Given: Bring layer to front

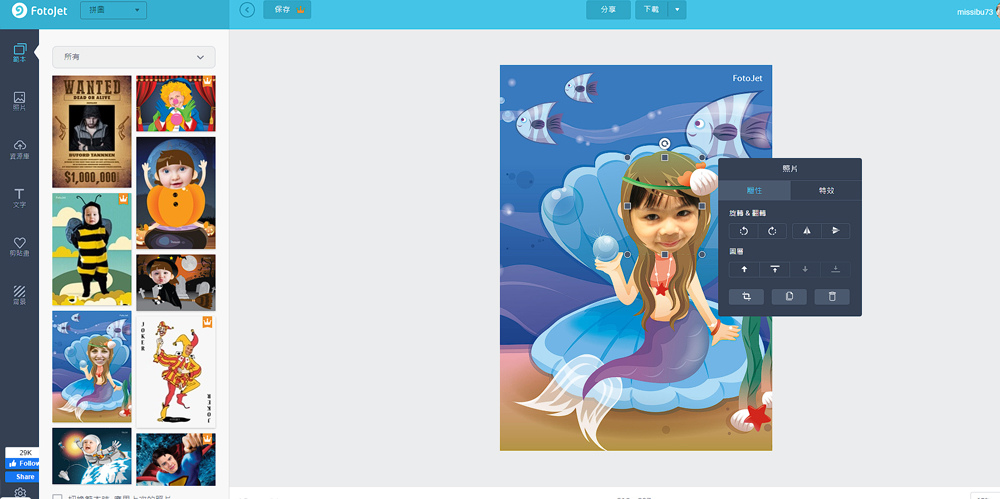Looking at the screenshot, I should tap(774, 269).
